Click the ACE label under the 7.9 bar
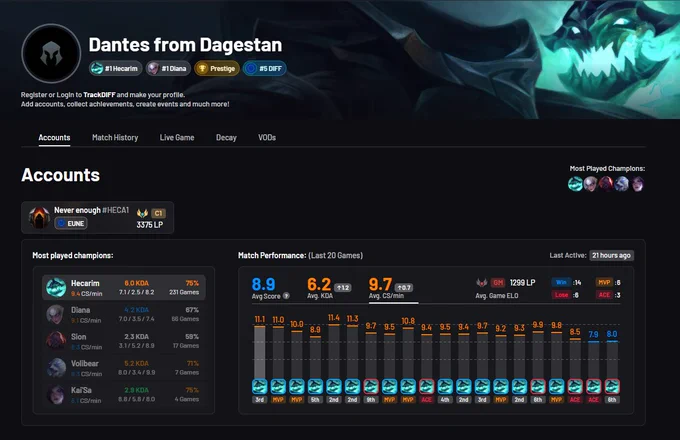The image size is (680, 440). point(594,400)
